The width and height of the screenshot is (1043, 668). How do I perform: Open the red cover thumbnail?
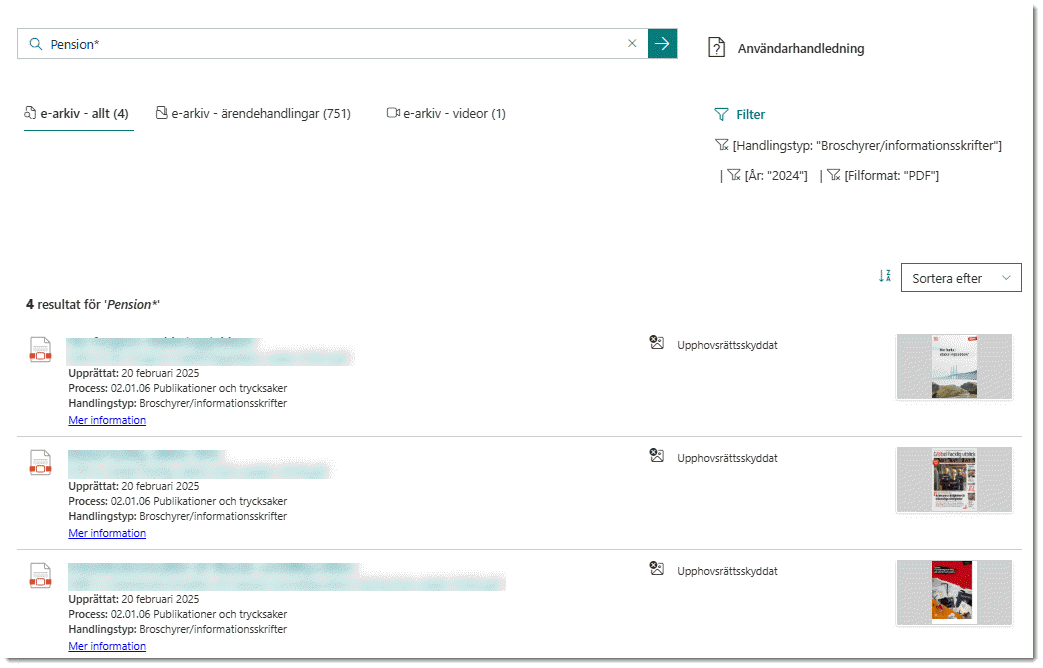[954, 593]
